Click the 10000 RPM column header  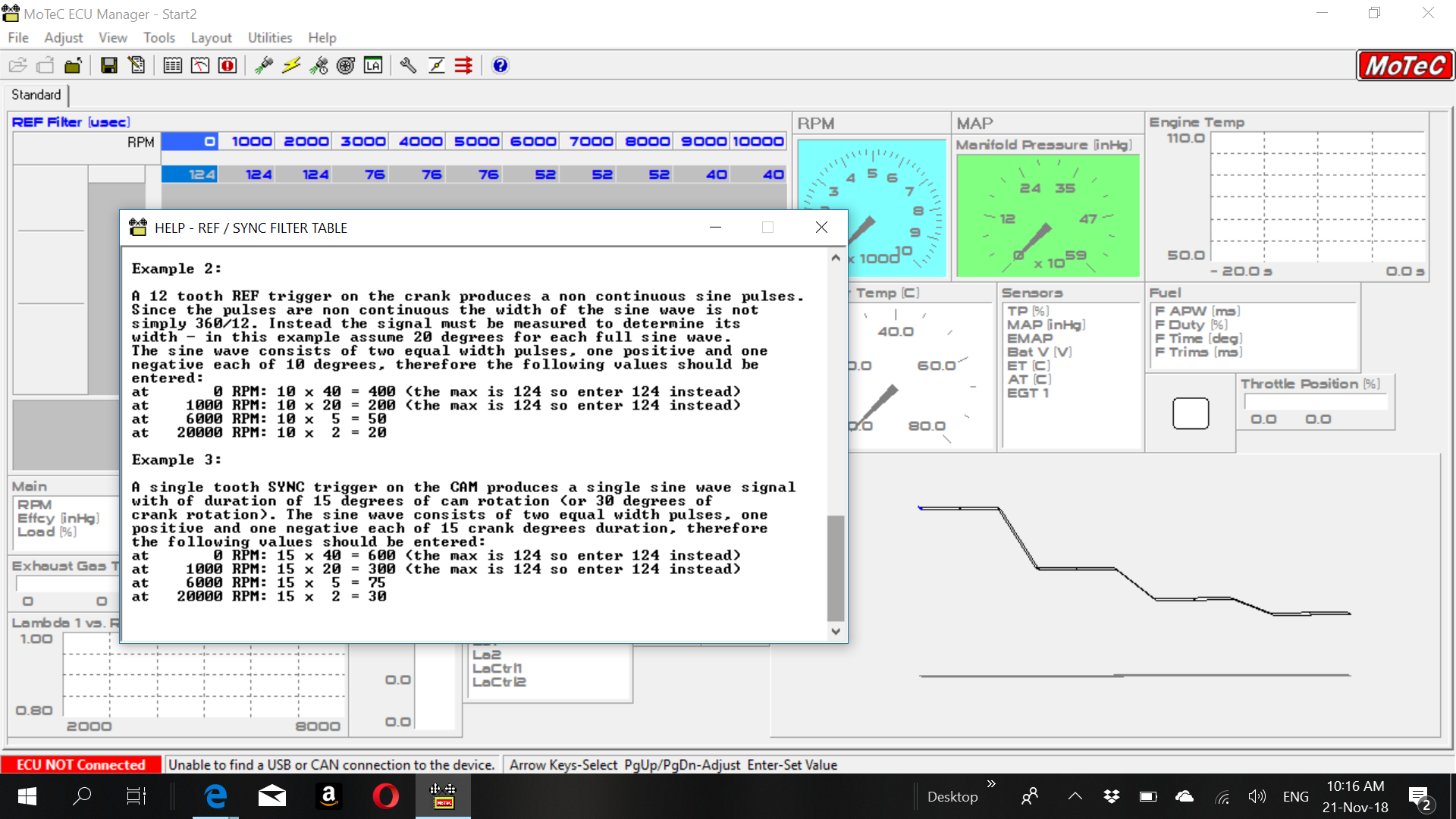(x=758, y=142)
